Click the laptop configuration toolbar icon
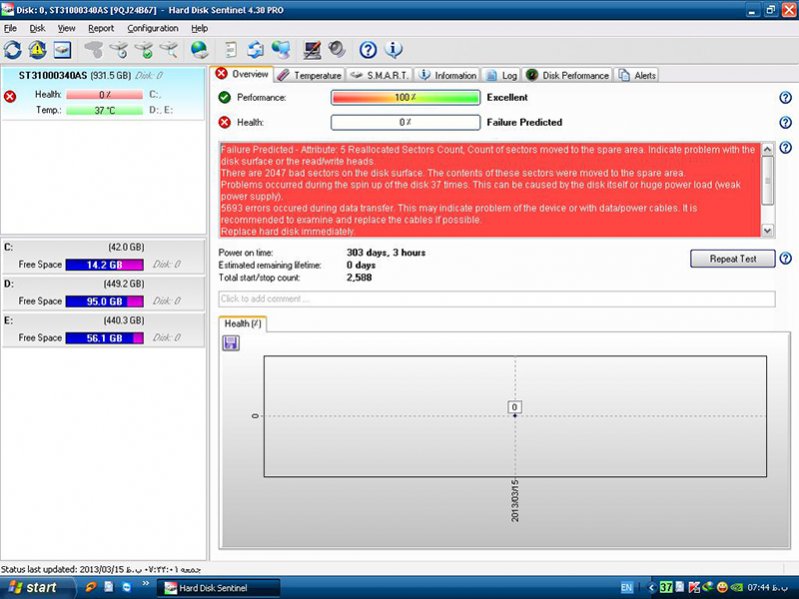The width and height of the screenshot is (799, 599). tap(311, 50)
